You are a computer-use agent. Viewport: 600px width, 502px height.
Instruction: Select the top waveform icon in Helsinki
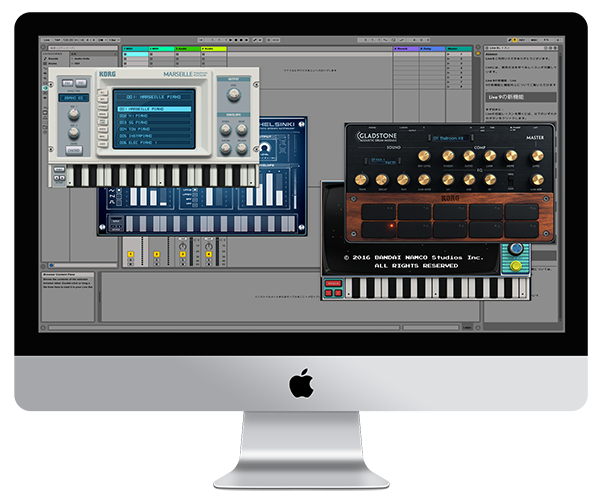pyautogui.click(x=112, y=191)
